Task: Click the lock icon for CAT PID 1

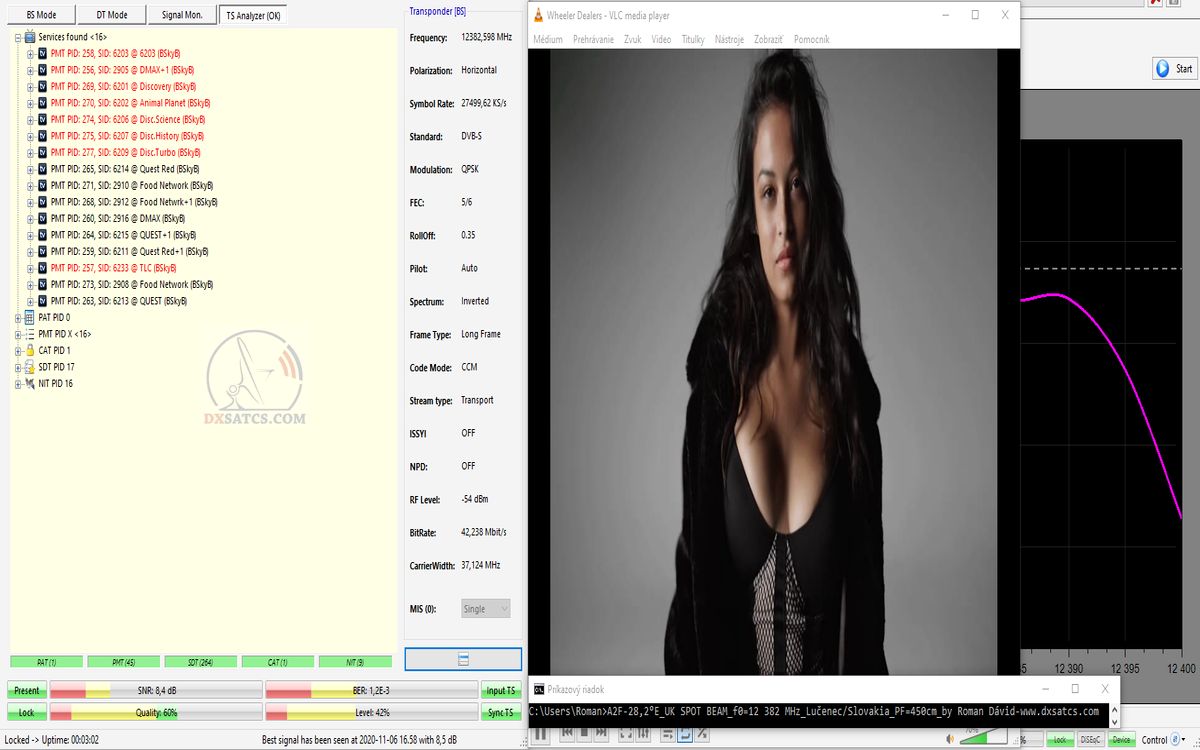Action: [x=29, y=351]
